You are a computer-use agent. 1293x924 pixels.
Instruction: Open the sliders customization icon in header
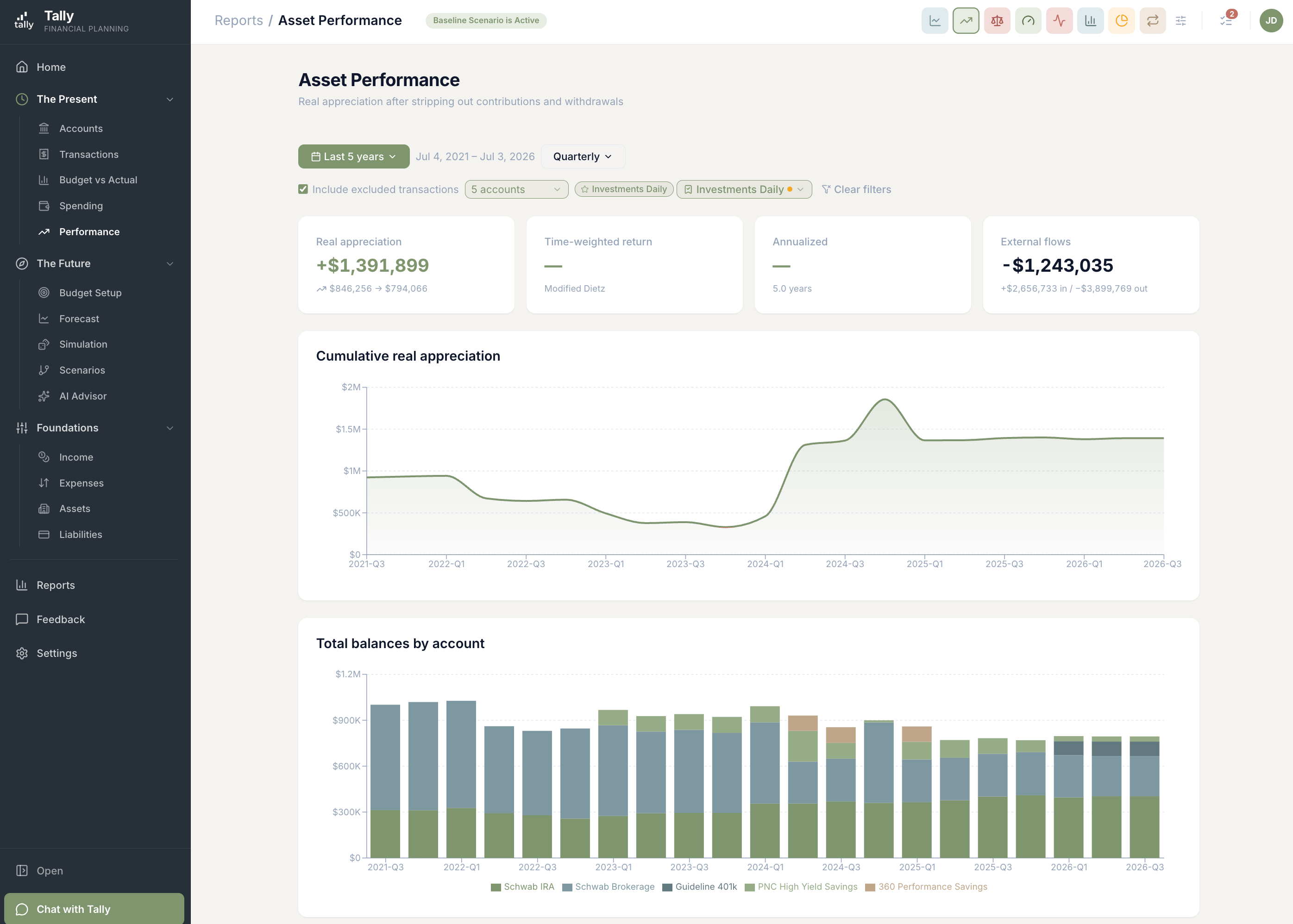pyautogui.click(x=1181, y=20)
